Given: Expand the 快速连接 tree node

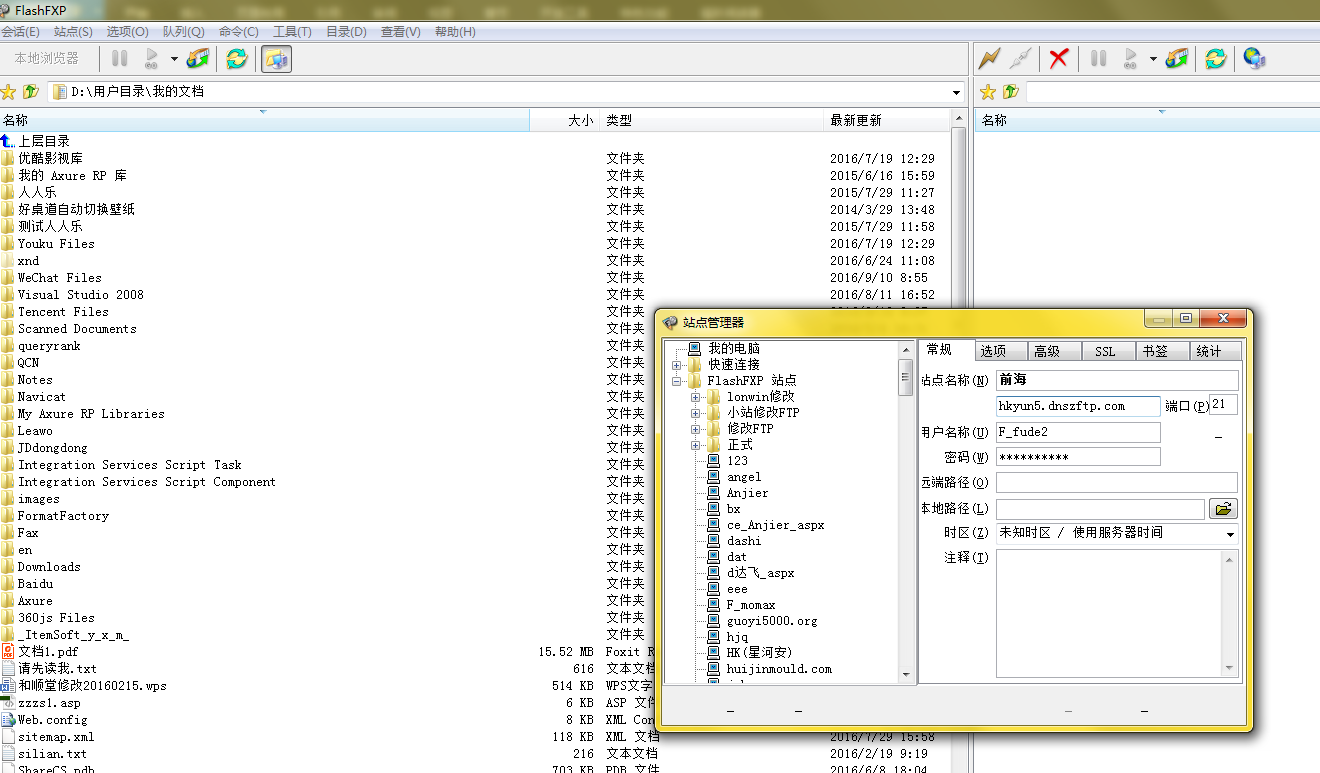Looking at the screenshot, I should point(677,365).
